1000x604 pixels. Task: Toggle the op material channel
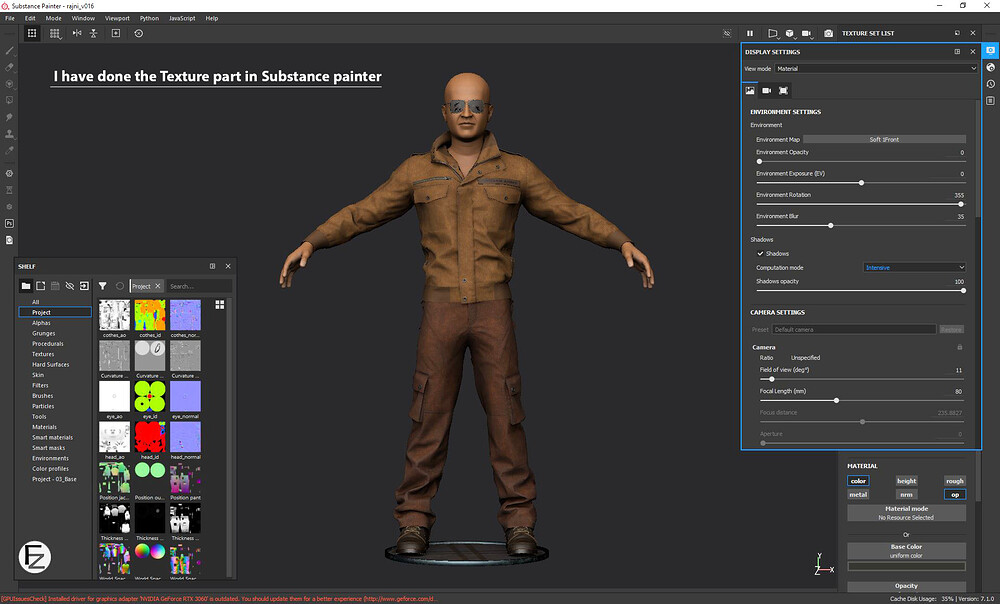[x=955, y=494]
